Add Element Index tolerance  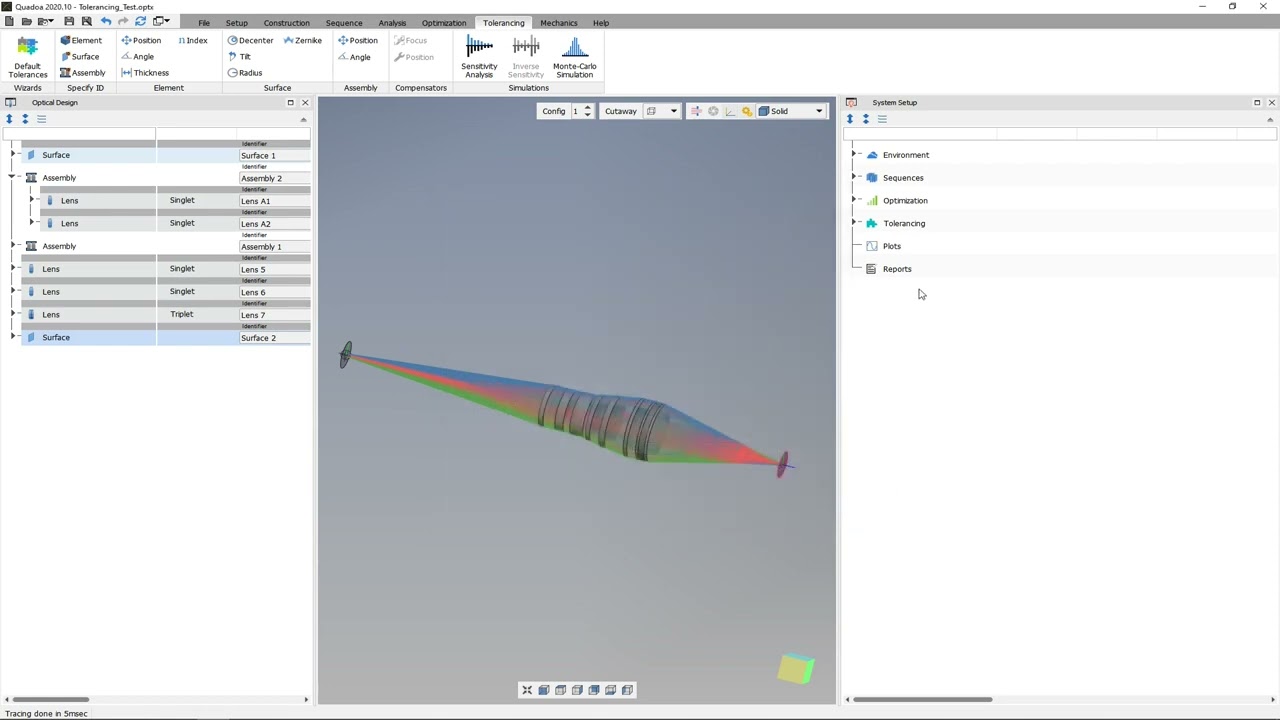193,40
